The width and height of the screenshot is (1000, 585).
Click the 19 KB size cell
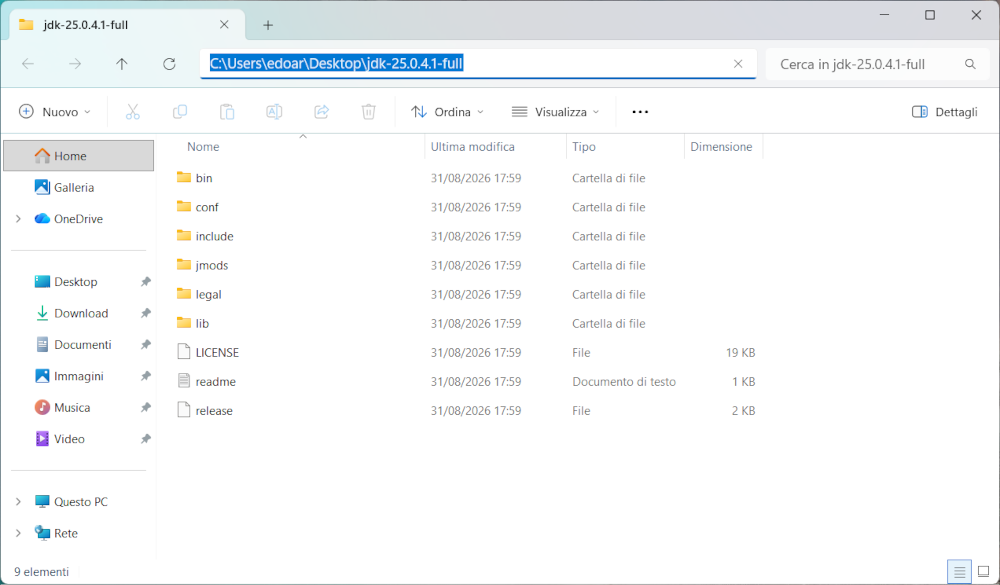(740, 352)
